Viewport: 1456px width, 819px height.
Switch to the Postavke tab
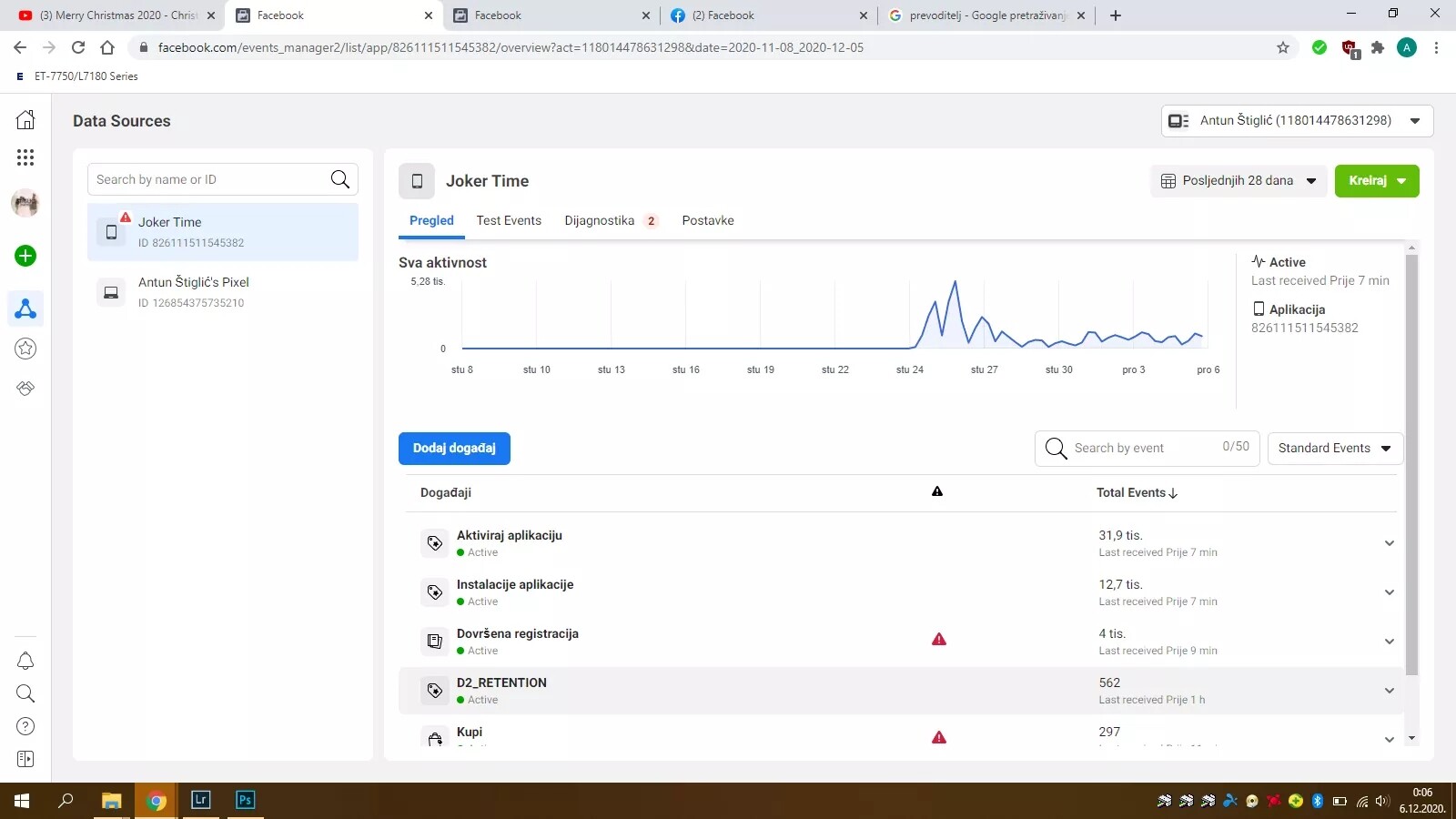708,220
